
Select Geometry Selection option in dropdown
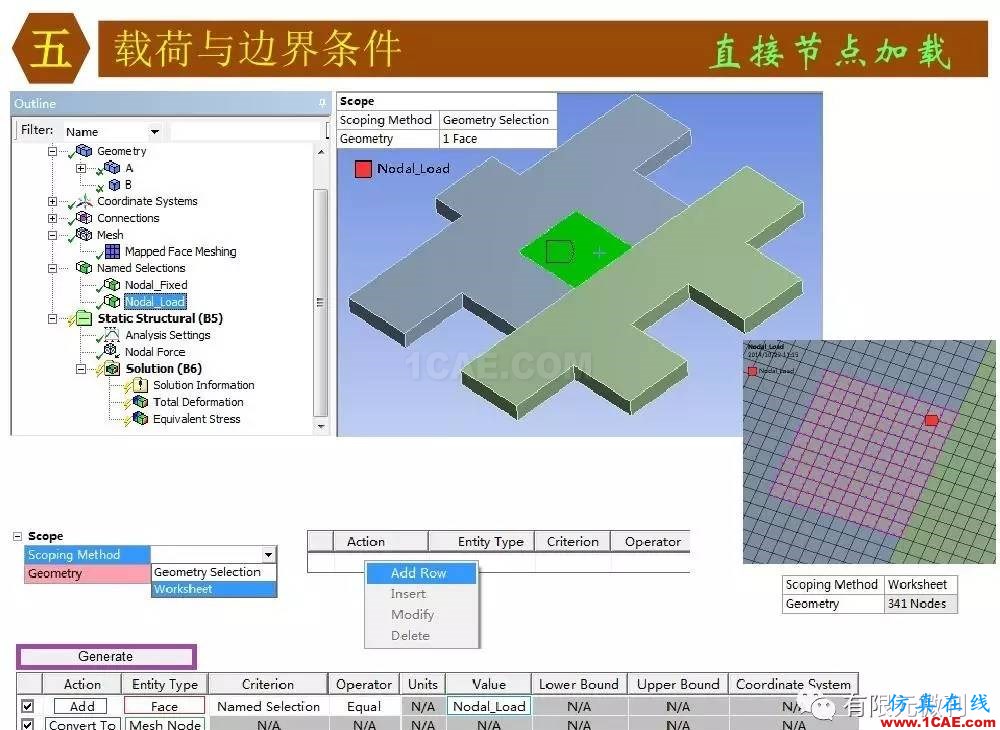214,572
